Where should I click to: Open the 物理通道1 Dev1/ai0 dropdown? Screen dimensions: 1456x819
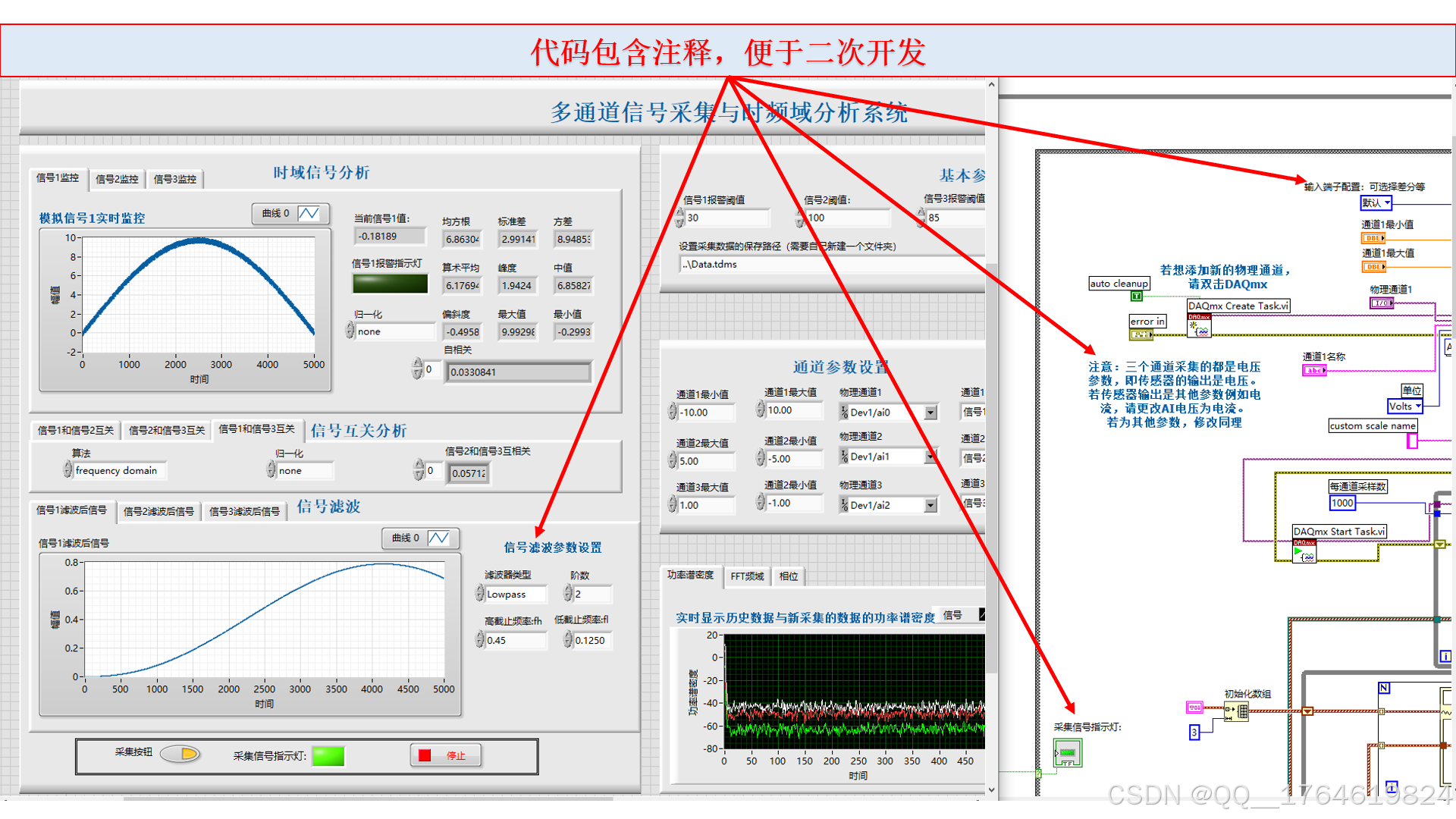click(930, 413)
